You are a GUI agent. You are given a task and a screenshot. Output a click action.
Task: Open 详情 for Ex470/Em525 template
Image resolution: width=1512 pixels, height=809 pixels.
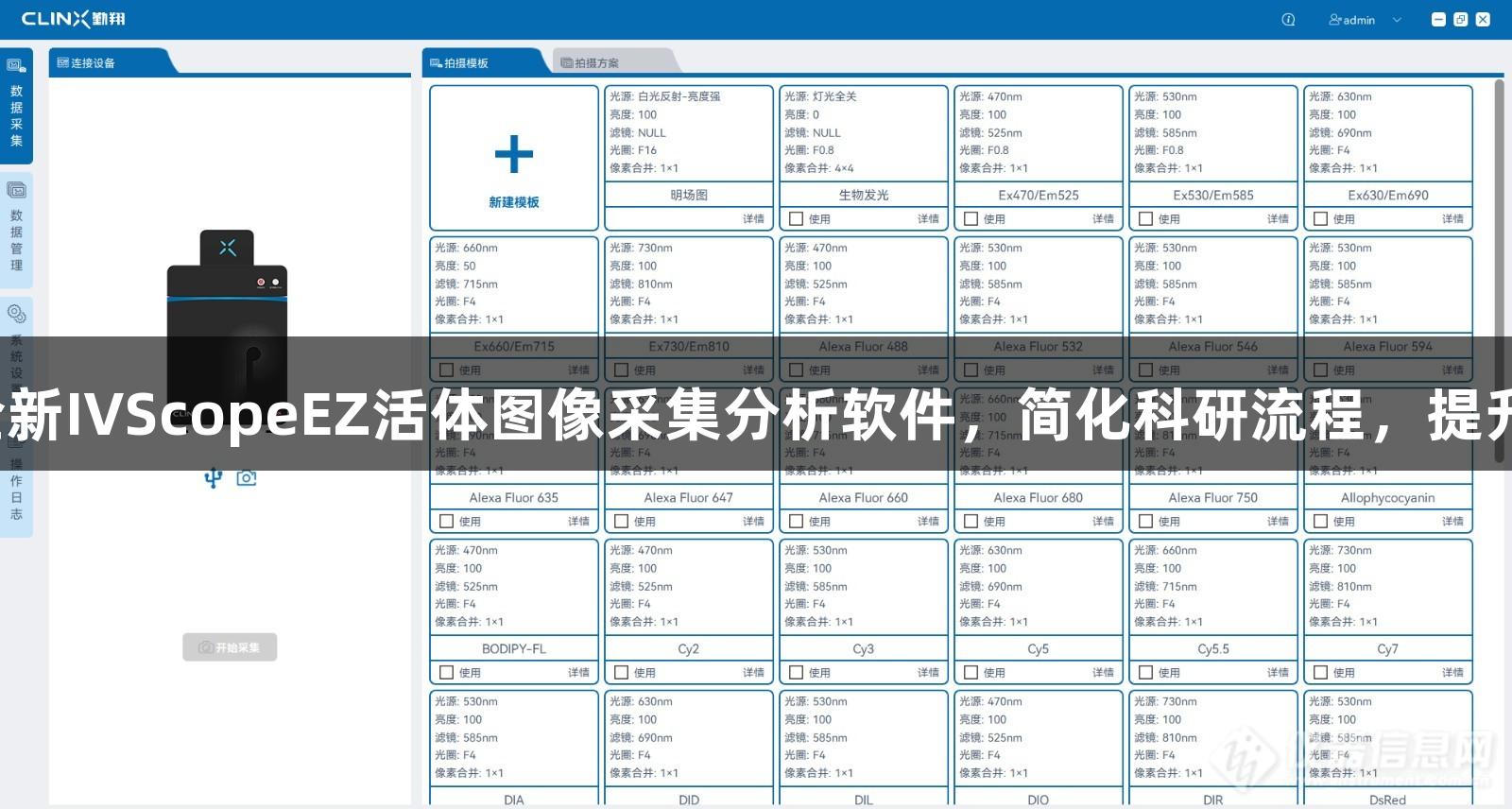1103,219
